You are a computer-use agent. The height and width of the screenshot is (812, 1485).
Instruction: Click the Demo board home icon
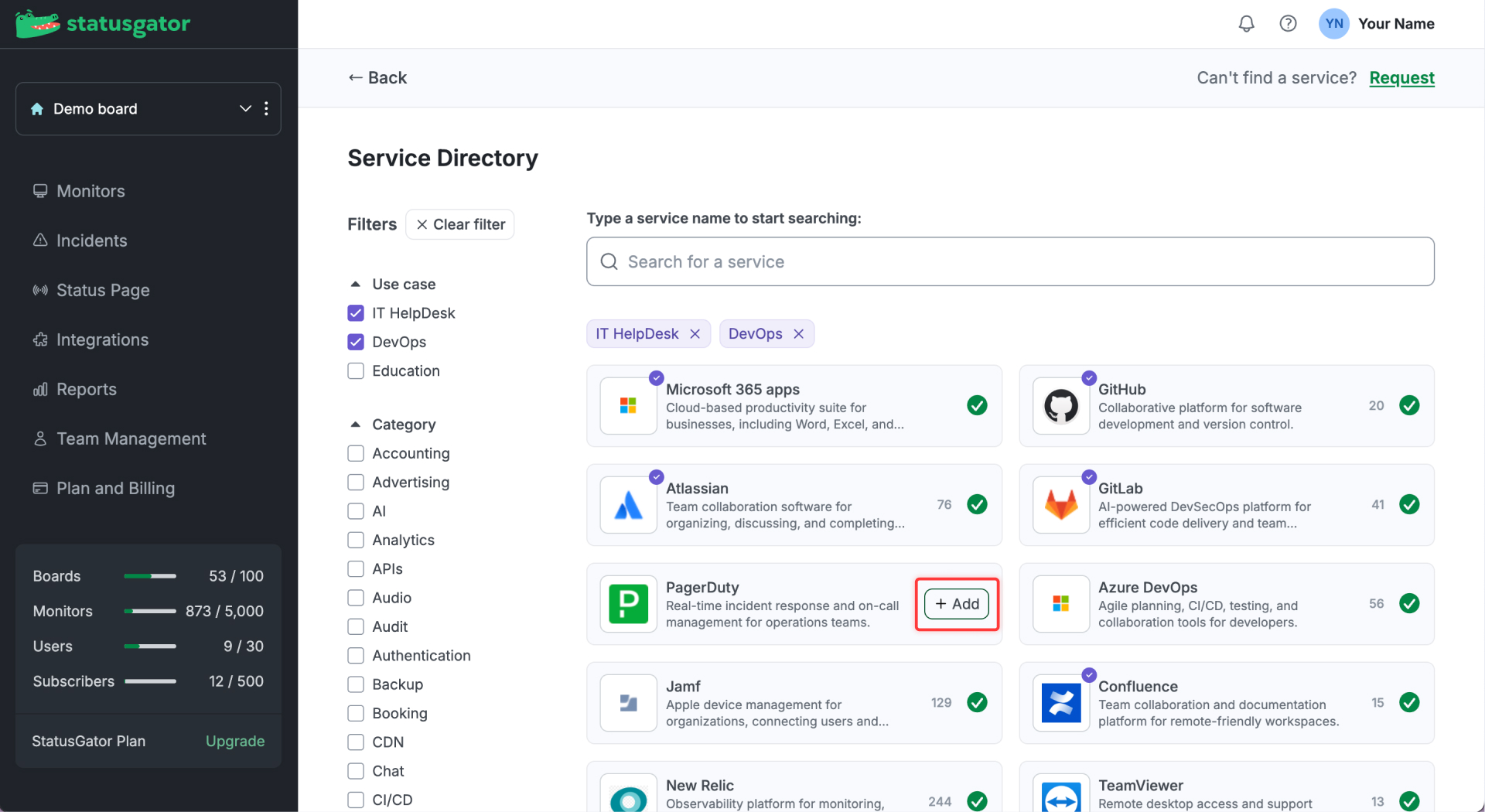coord(37,109)
